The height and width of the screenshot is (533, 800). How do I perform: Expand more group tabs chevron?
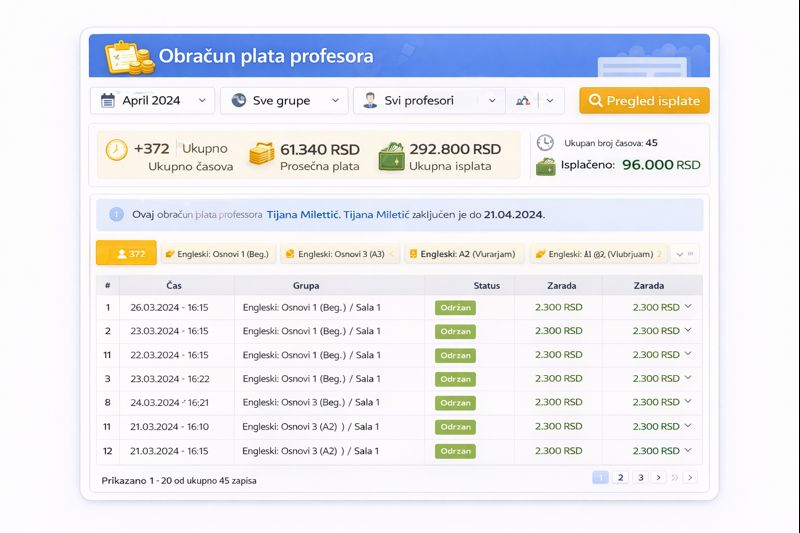680,254
